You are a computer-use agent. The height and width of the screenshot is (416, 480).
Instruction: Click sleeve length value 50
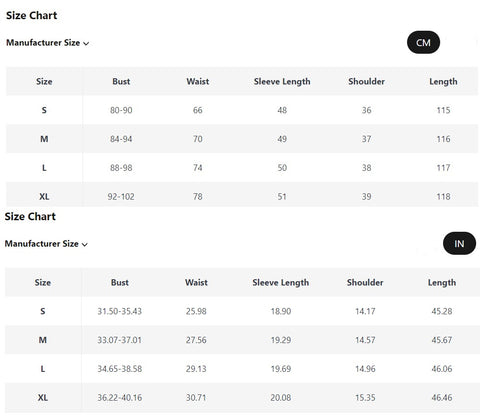point(282,168)
